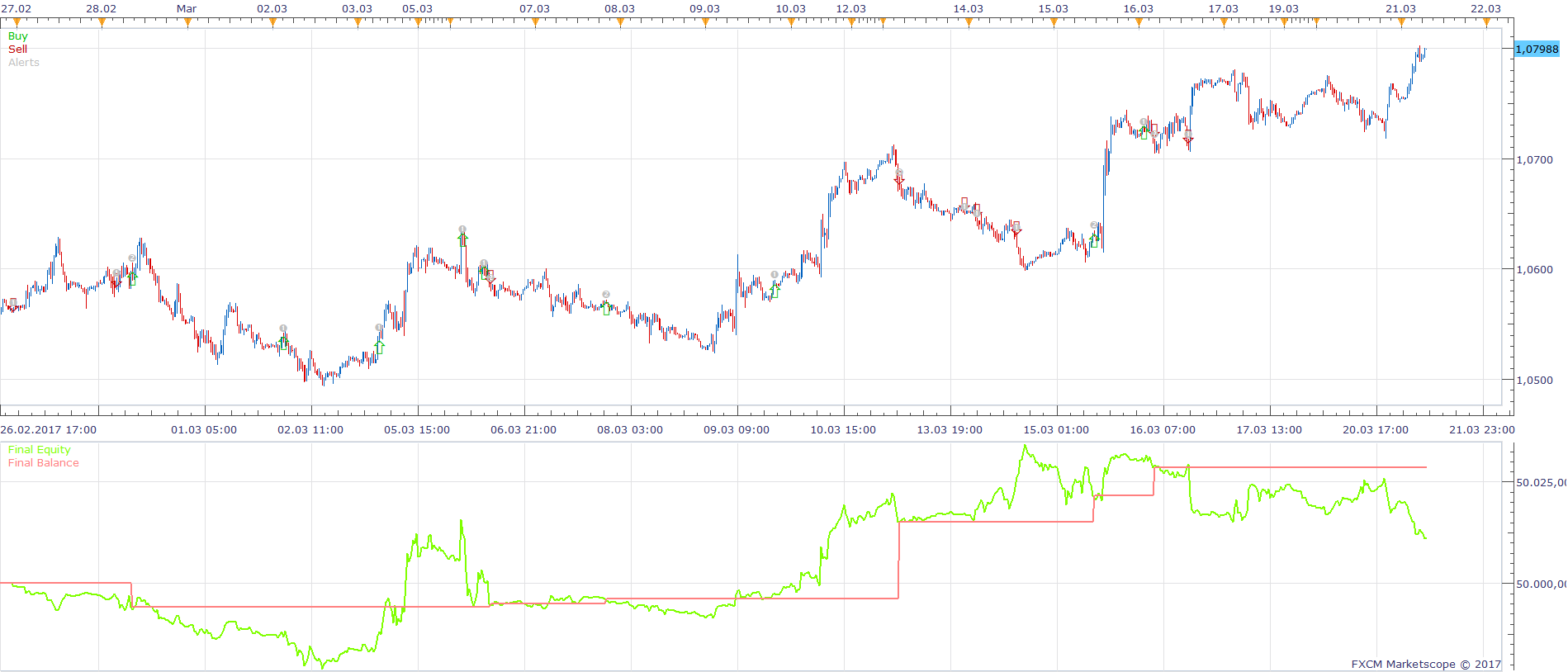Click the 20.03 17:00 time label
The image size is (1568, 672).
(x=1376, y=430)
